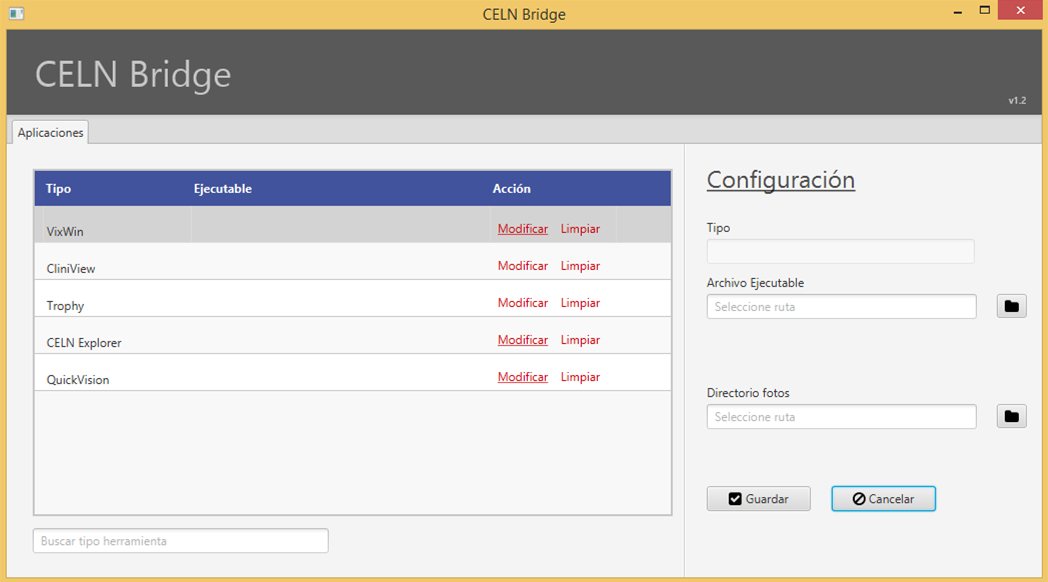1048x582 pixels.
Task: Click Modificar link for Trophy
Action: coord(523,303)
